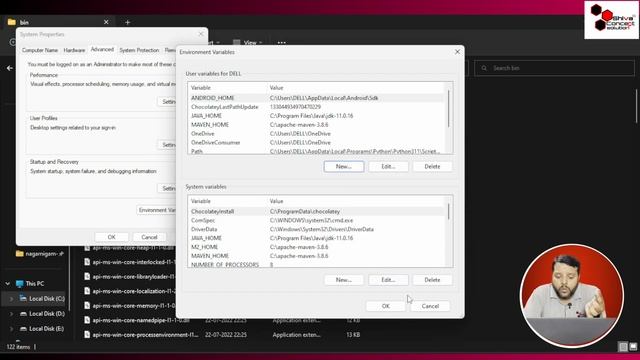
Task: Cancel the Environment Variables dialog
Action: (430, 306)
